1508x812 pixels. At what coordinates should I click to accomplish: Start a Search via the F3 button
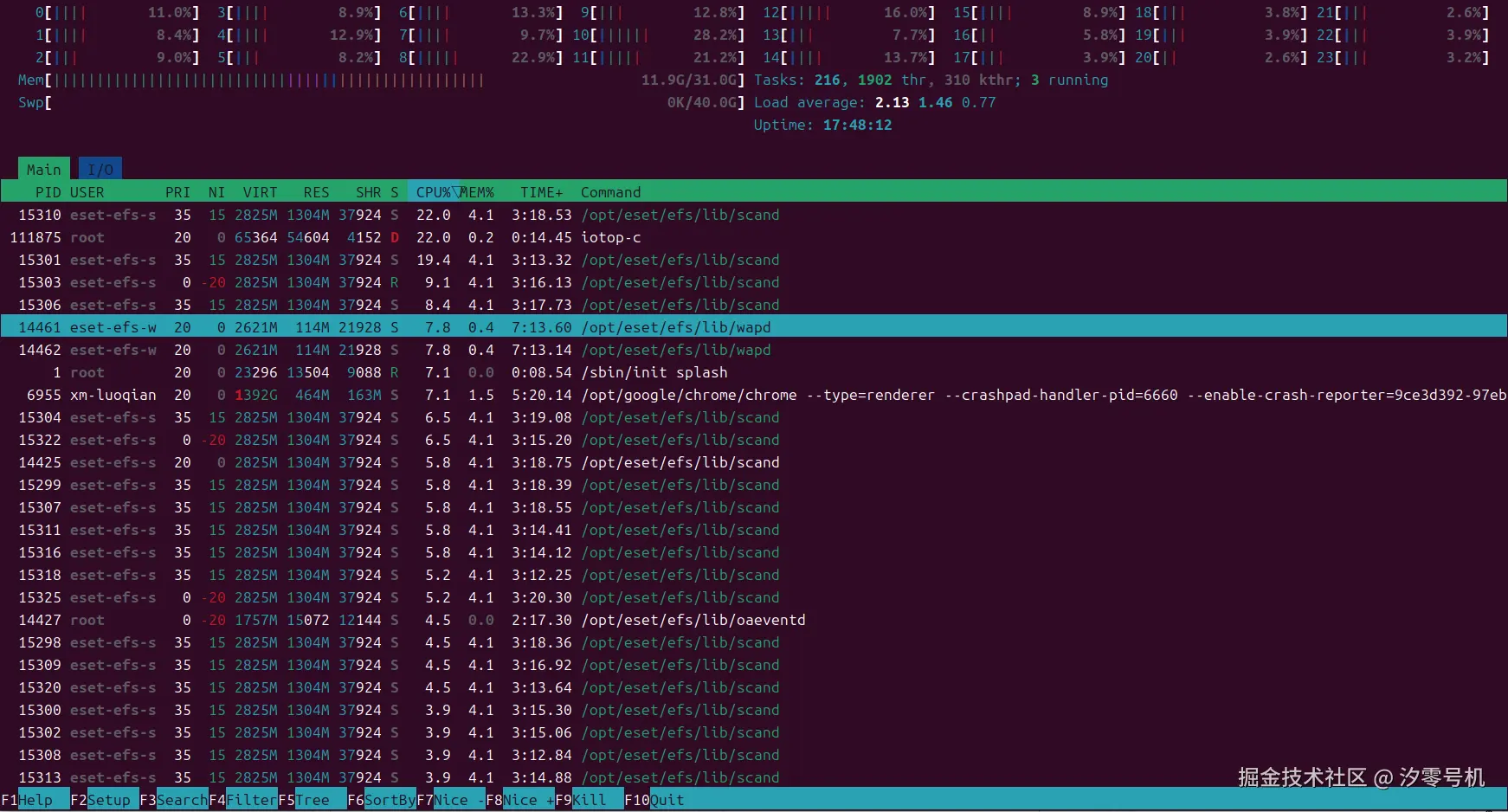click(x=173, y=800)
